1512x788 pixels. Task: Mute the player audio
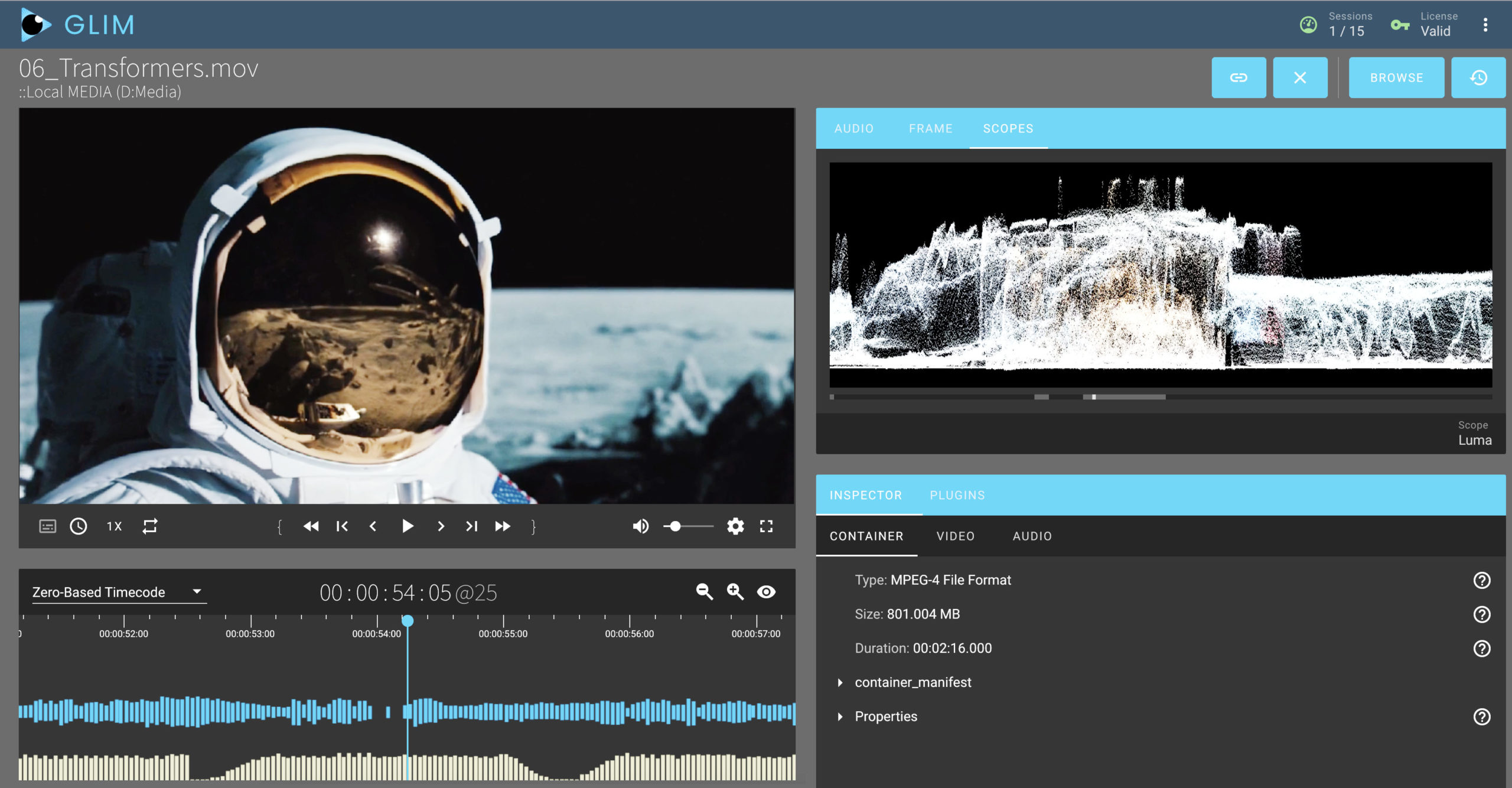[640, 526]
